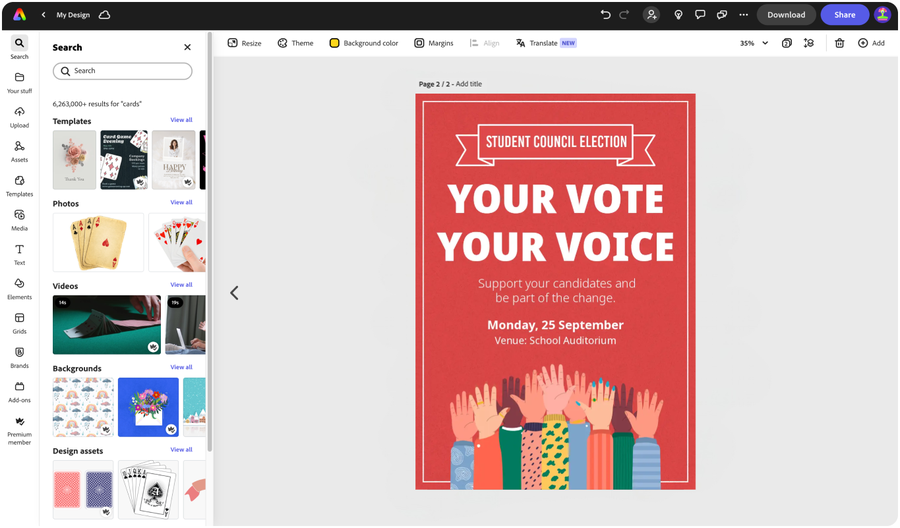Open the Translate feature
900x528 pixels.
pos(546,43)
